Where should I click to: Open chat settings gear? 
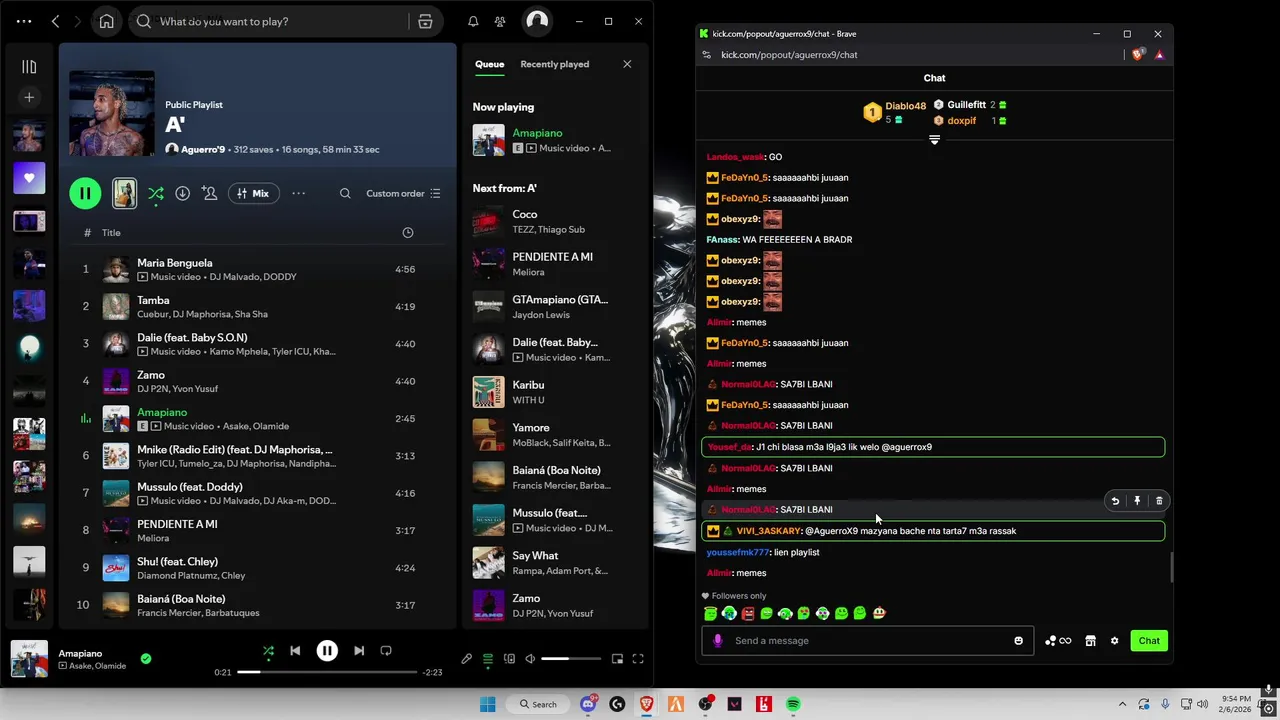pyautogui.click(x=1114, y=641)
